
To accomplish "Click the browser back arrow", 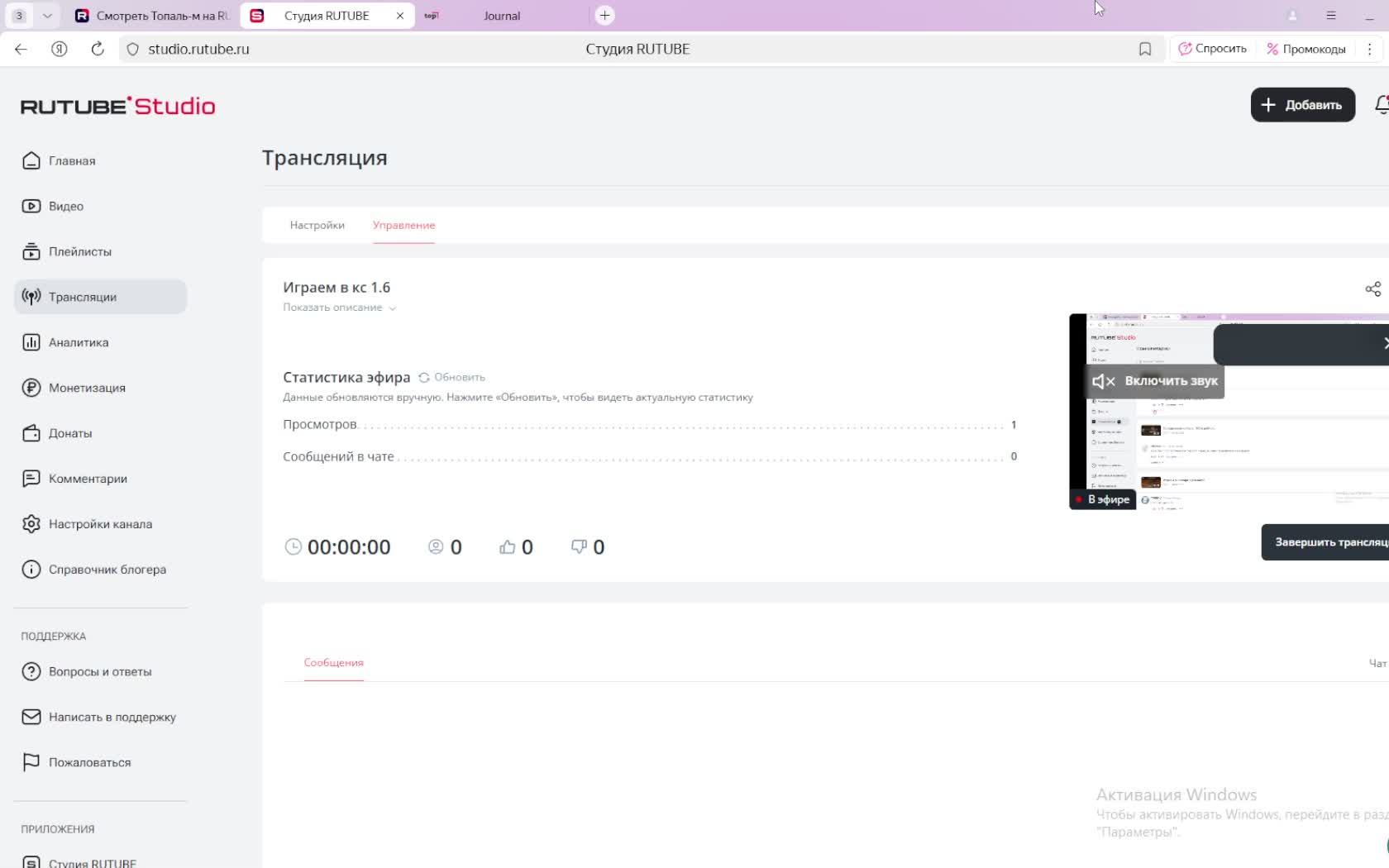I will click(x=21, y=49).
